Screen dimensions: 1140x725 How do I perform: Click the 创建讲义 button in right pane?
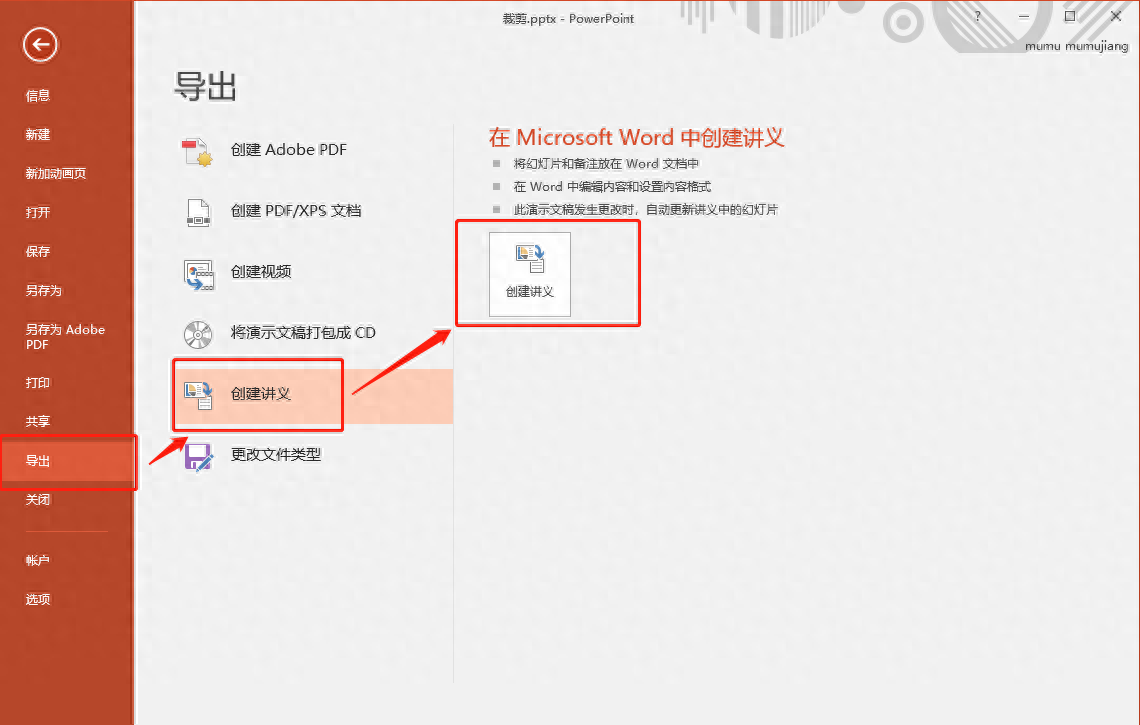(x=529, y=274)
